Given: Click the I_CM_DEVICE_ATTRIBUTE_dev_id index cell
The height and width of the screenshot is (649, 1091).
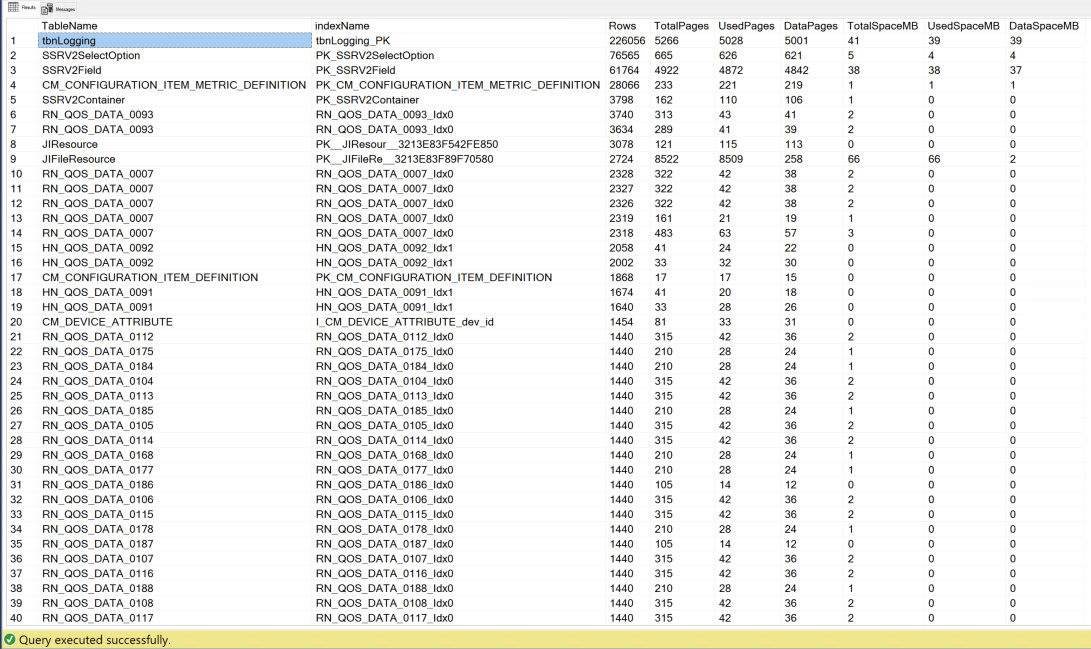Looking at the screenshot, I should (404, 322).
